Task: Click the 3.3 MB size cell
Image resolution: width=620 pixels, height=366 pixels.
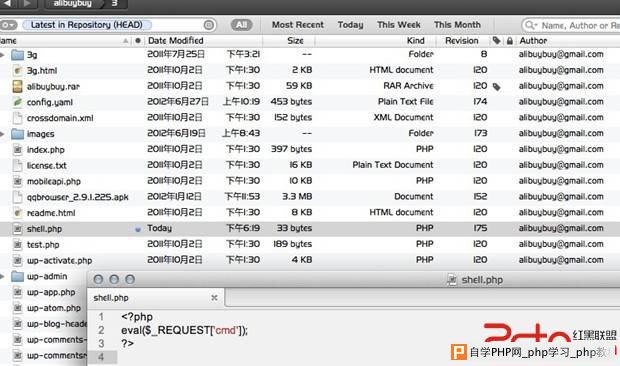Action: (x=297, y=196)
